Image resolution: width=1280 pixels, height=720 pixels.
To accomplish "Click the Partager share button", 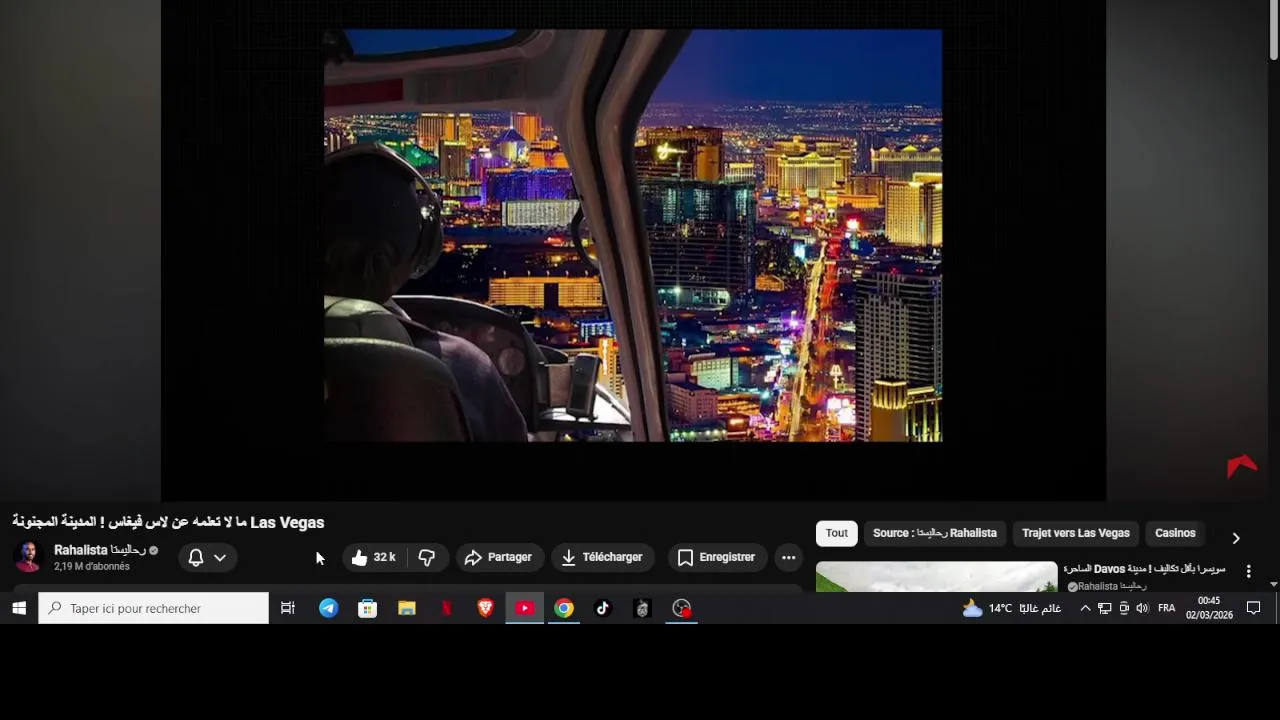I will click(x=498, y=558).
